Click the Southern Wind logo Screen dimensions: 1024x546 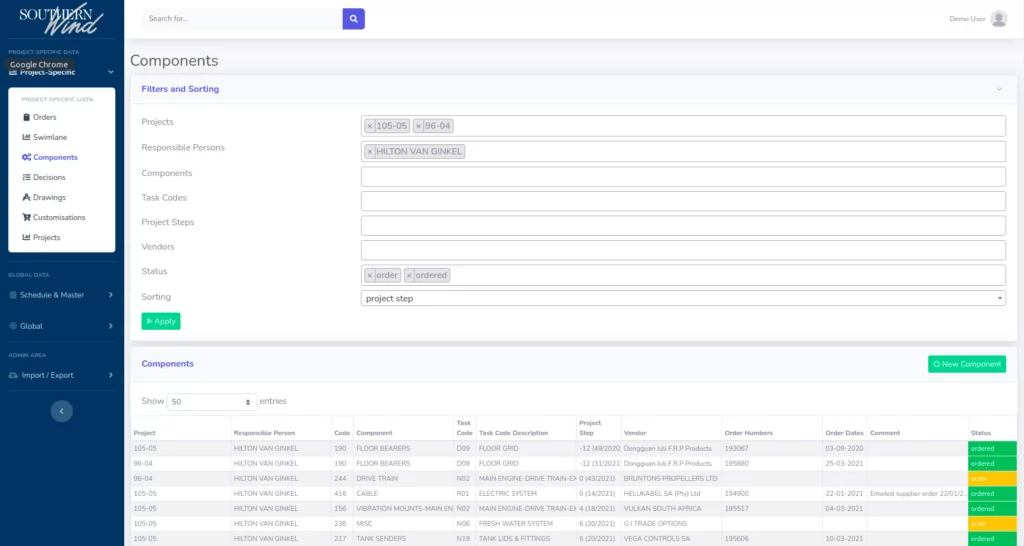[x=61, y=19]
